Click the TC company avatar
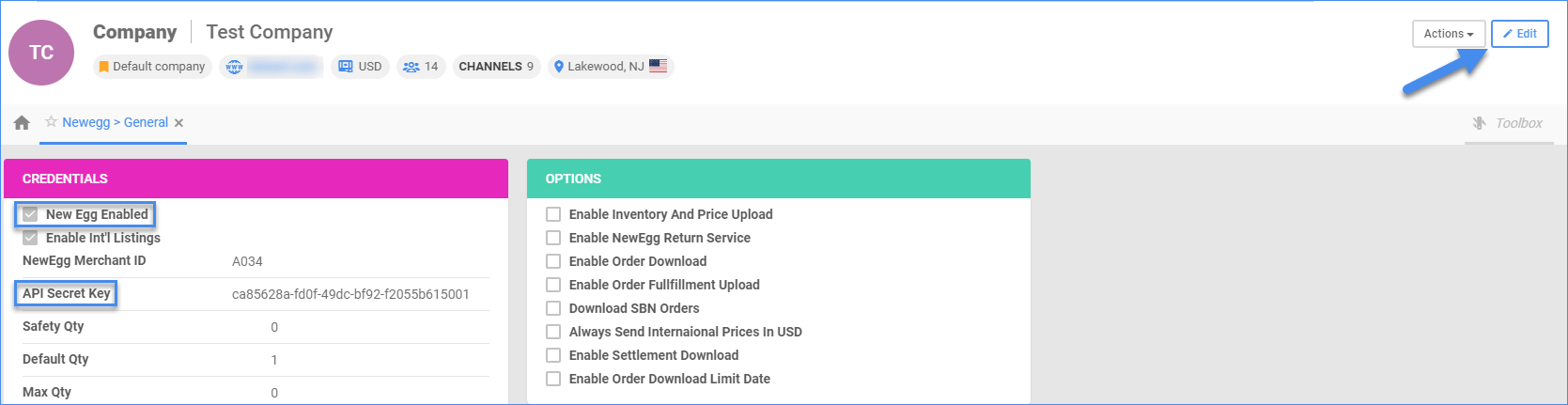Image resolution: width=1568 pixels, height=405 pixels. [41, 53]
